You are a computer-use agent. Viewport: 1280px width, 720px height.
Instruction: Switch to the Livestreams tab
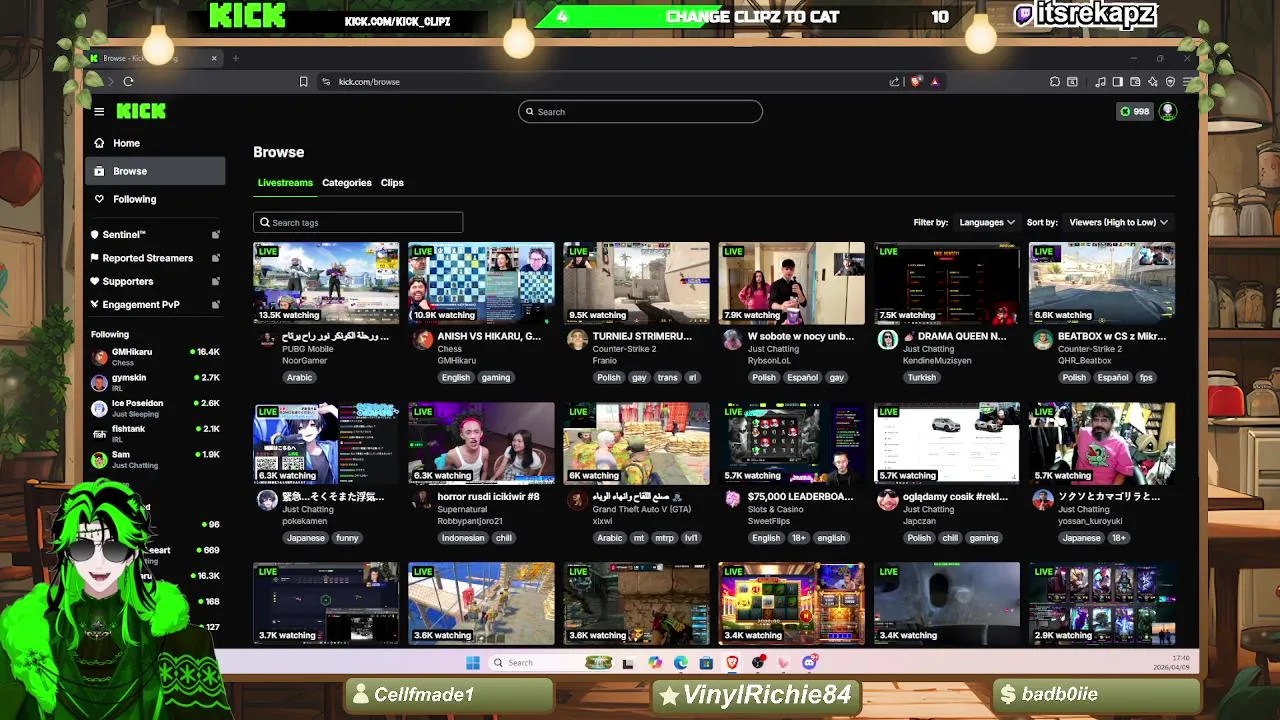pos(285,183)
